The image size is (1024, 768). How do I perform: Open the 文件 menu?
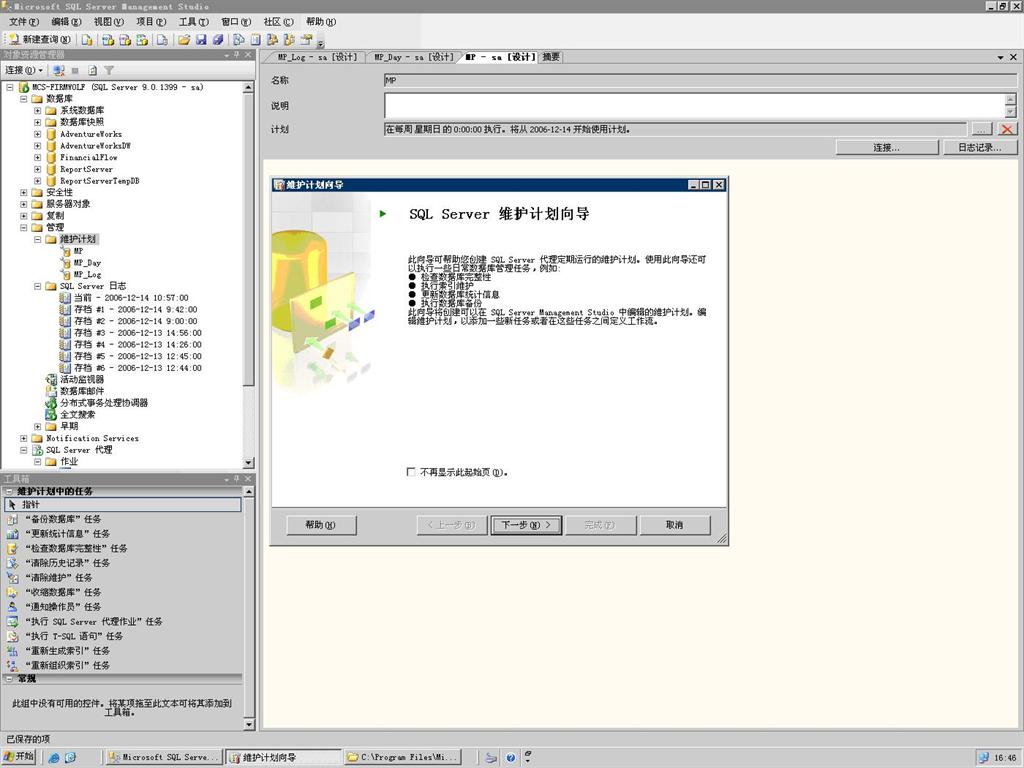point(24,22)
